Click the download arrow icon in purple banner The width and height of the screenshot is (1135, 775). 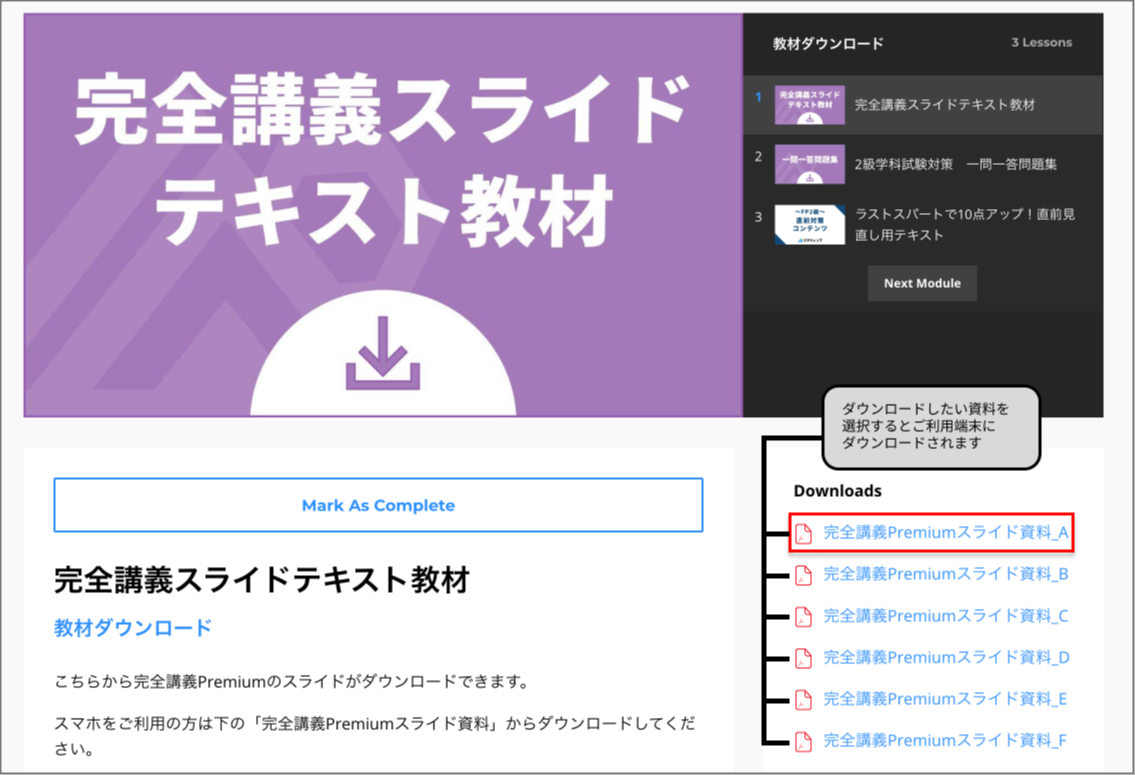click(x=383, y=353)
